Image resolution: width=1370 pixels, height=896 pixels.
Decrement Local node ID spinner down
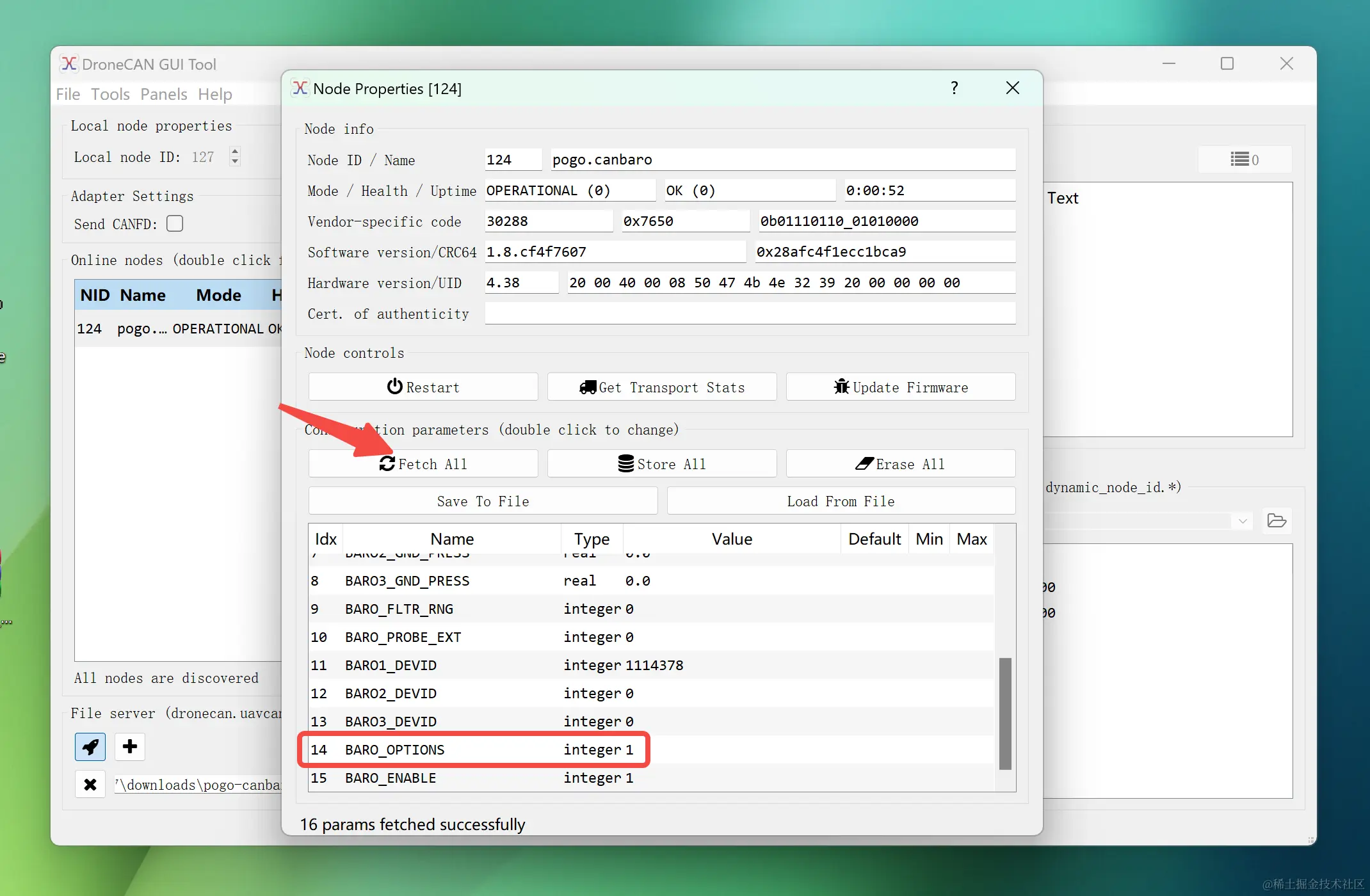(x=235, y=162)
